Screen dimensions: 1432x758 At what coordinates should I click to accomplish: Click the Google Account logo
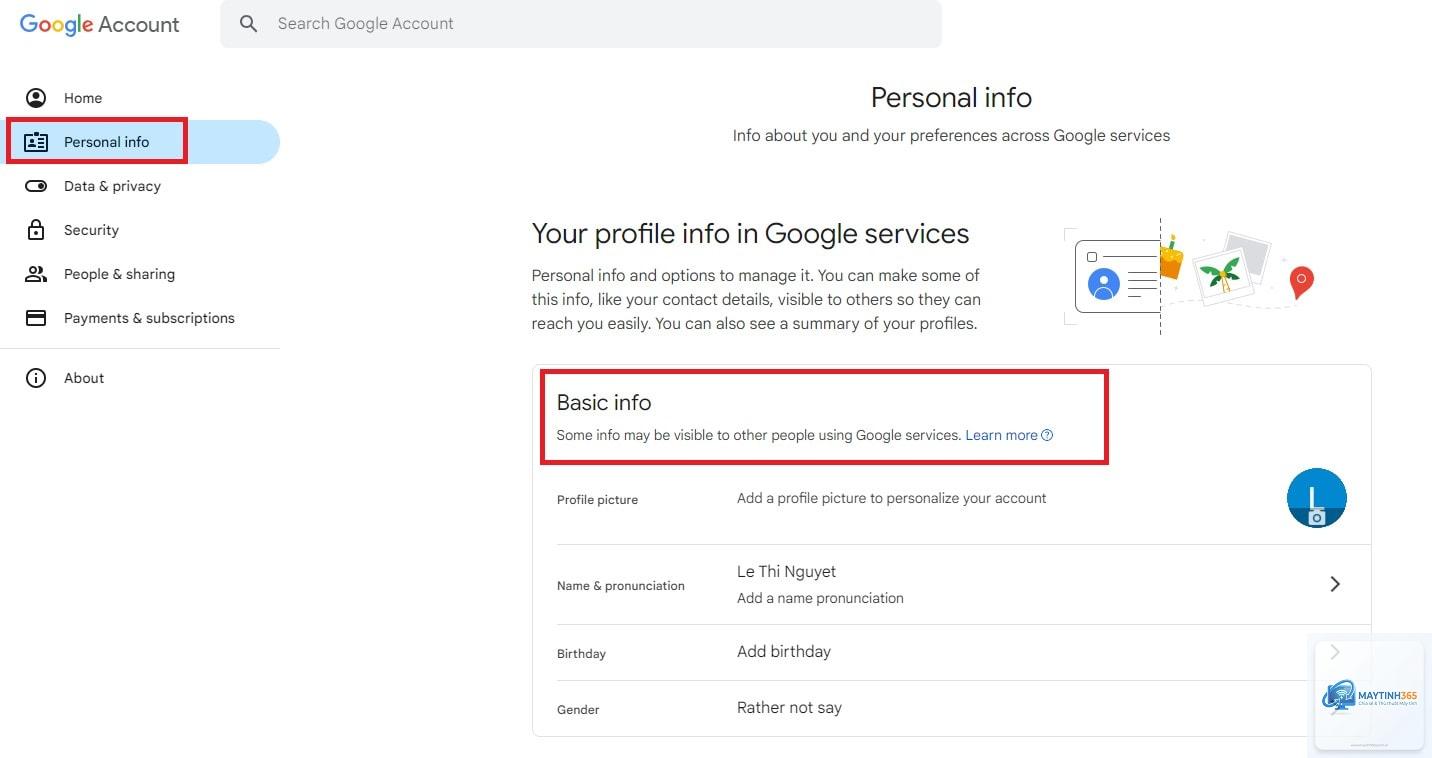point(100,25)
